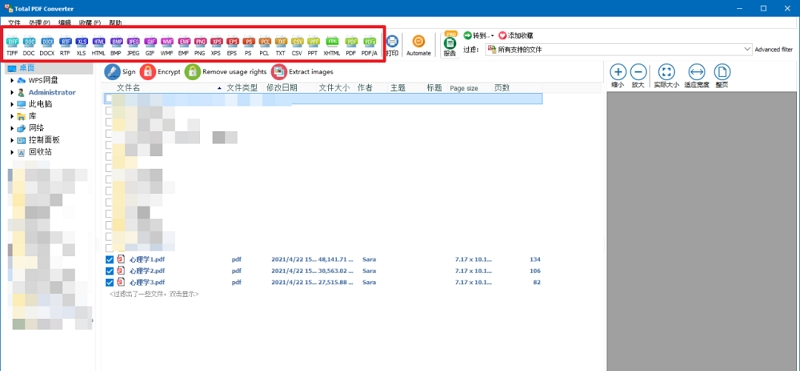The image size is (800, 371).
Task: Choose XHTML conversion icon
Action: click(x=332, y=45)
